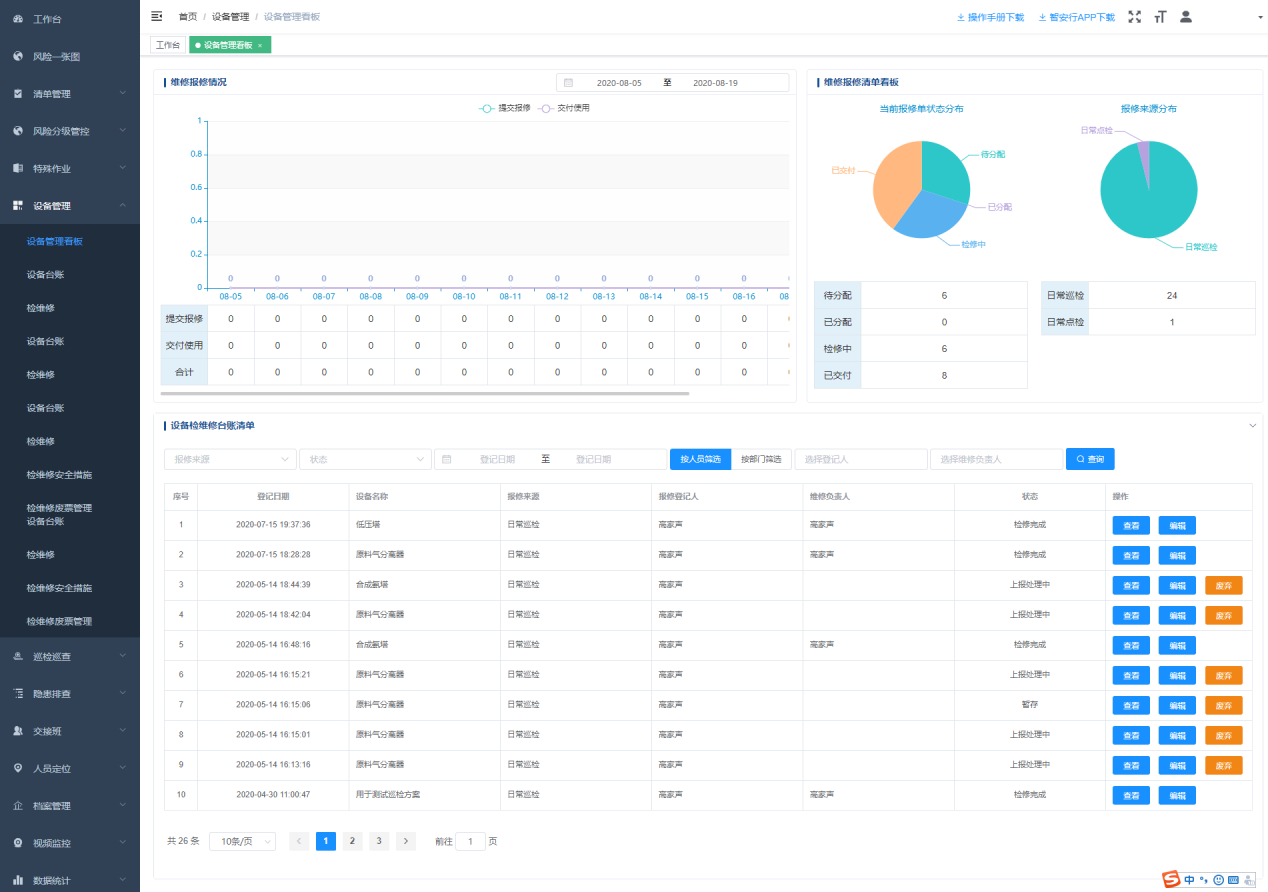The height and width of the screenshot is (892, 1268).
Task: Click the blue 检修中 pie slice
Action: click(928, 218)
